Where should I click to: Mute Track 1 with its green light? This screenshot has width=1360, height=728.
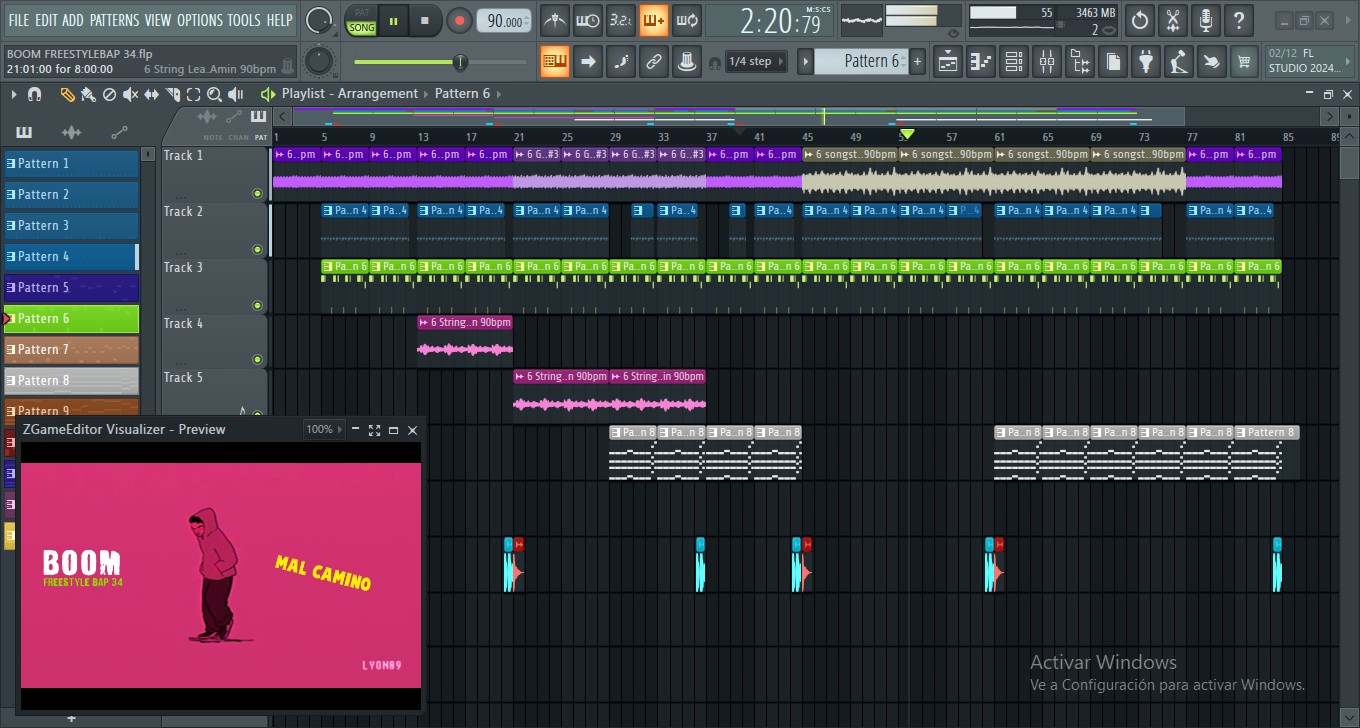[x=257, y=194]
